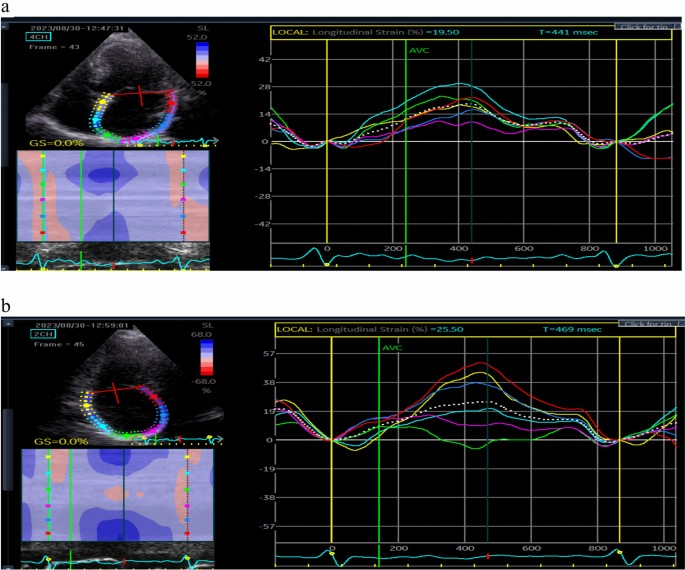Click the magenta segment marker on 4CH tracing
Screen dimensions: 685x570
(x=135, y=138)
